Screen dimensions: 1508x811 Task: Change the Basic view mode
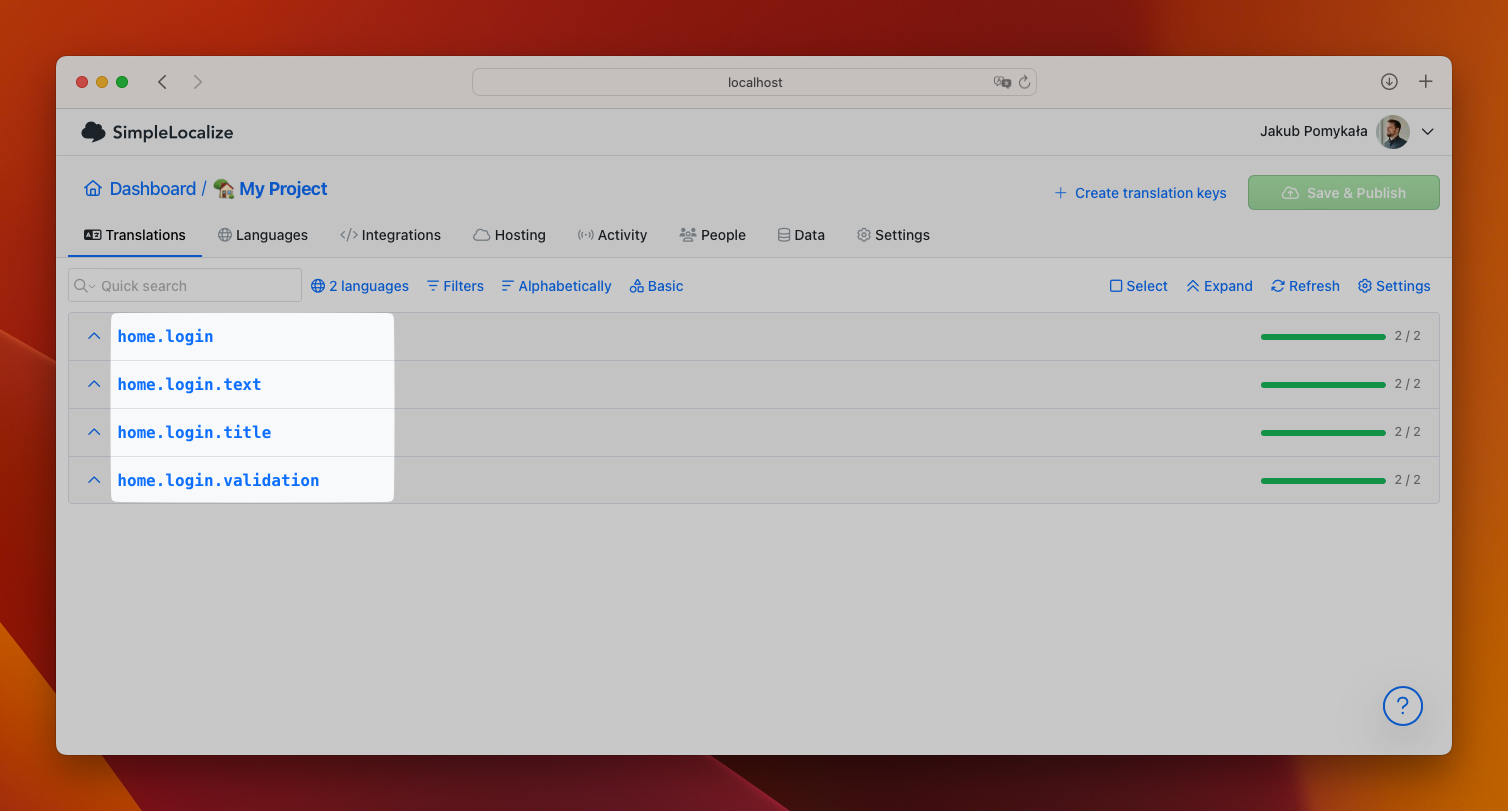point(656,286)
